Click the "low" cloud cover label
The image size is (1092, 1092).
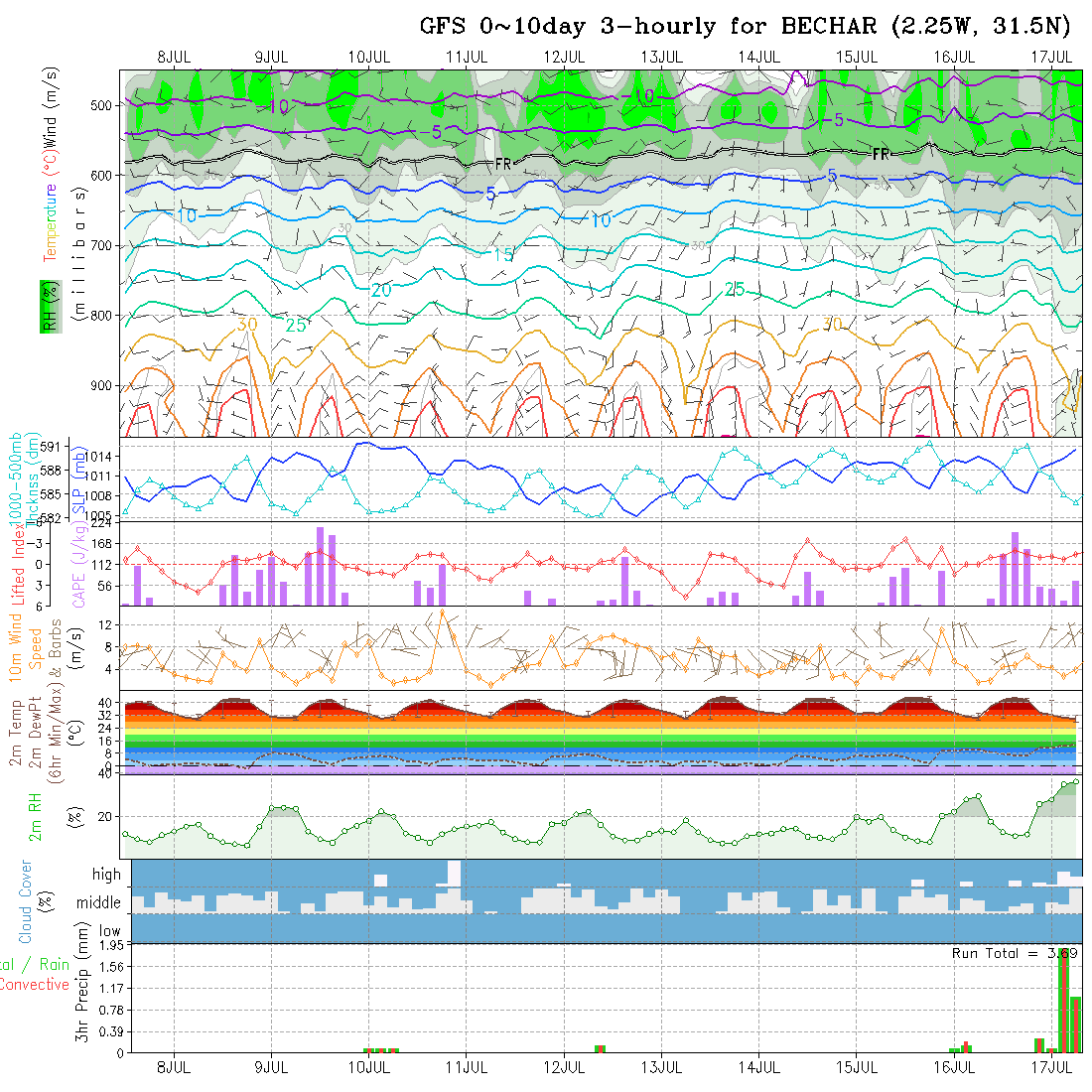coord(109,932)
